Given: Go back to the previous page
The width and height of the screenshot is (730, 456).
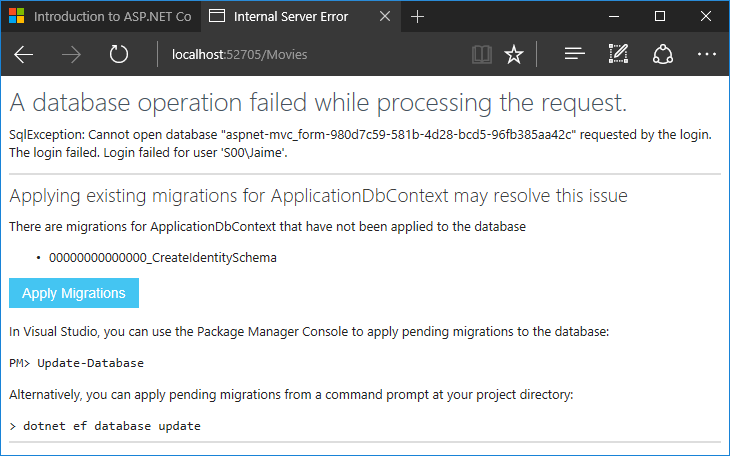Looking at the screenshot, I should pos(24,54).
